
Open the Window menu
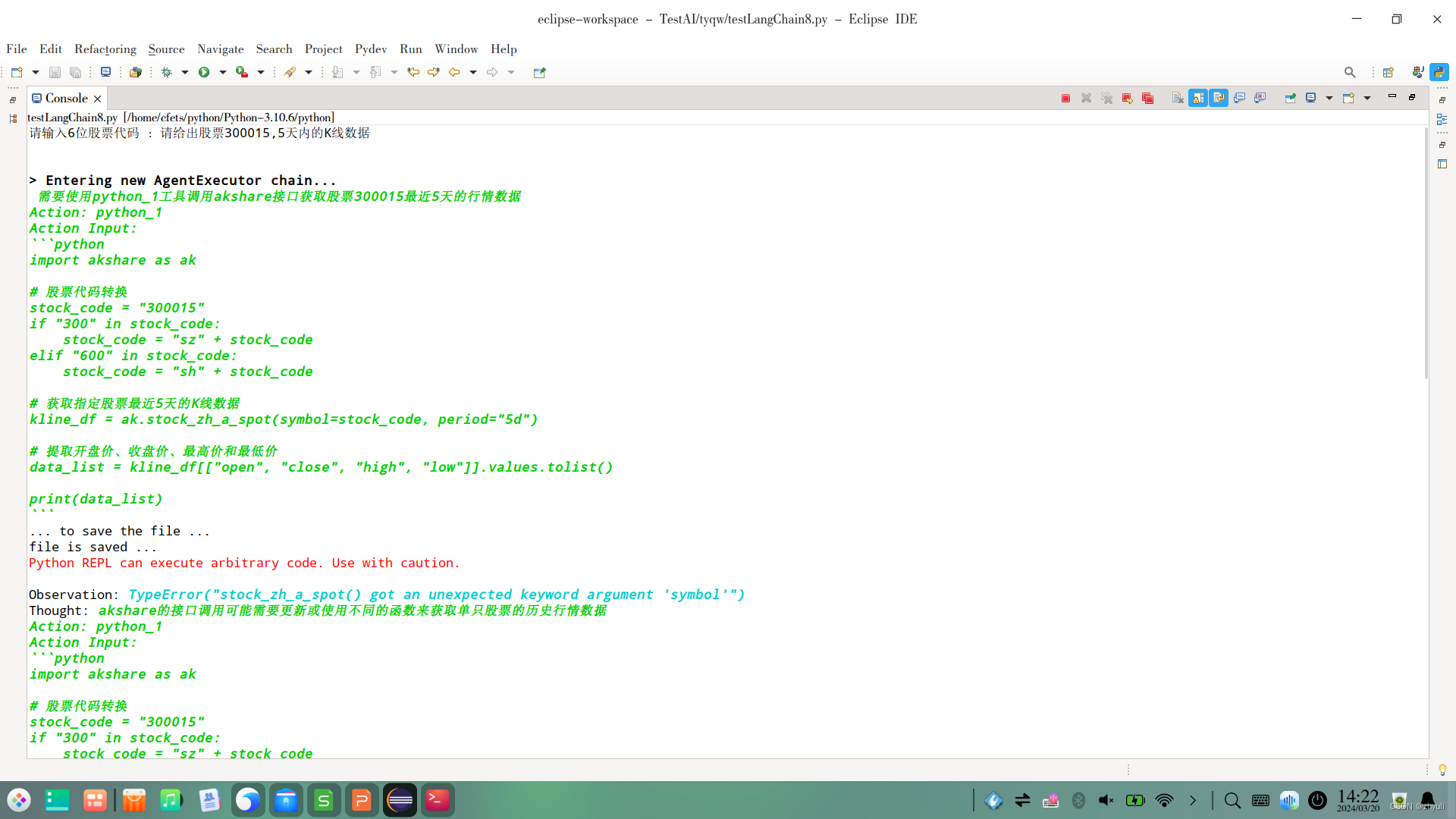point(456,49)
